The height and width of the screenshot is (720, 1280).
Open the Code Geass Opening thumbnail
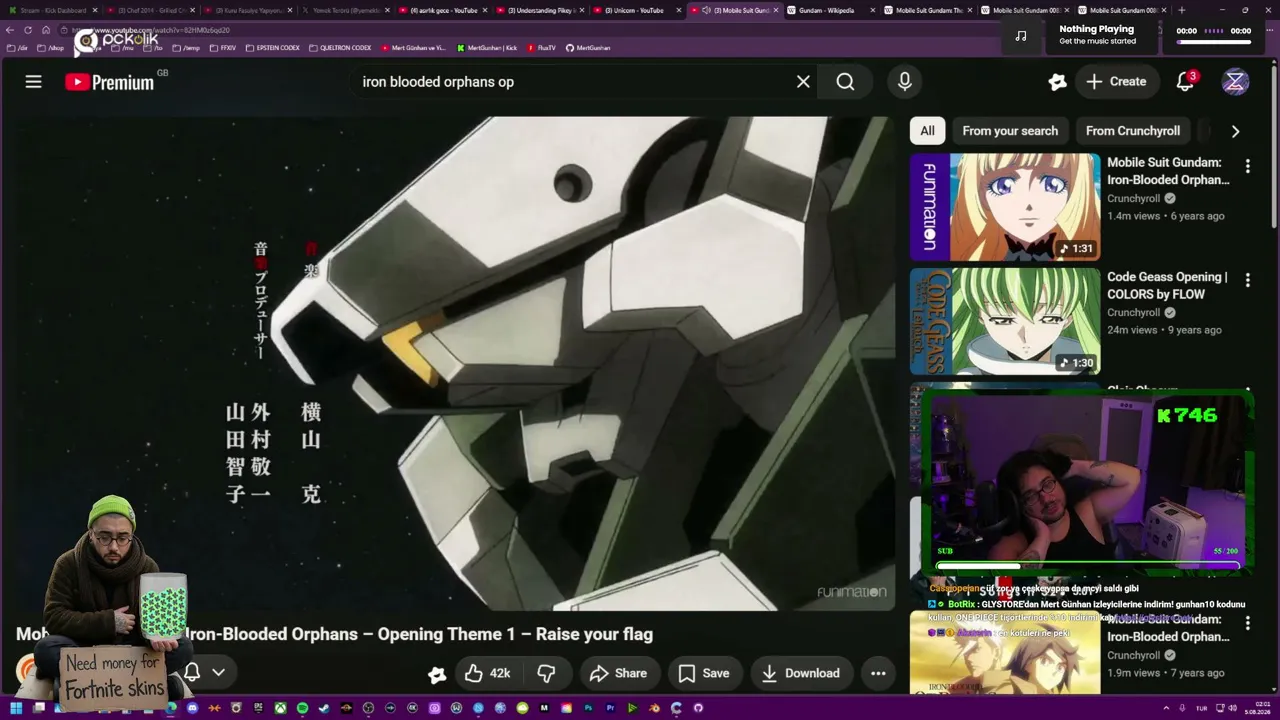pyautogui.click(x=1005, y=321)
